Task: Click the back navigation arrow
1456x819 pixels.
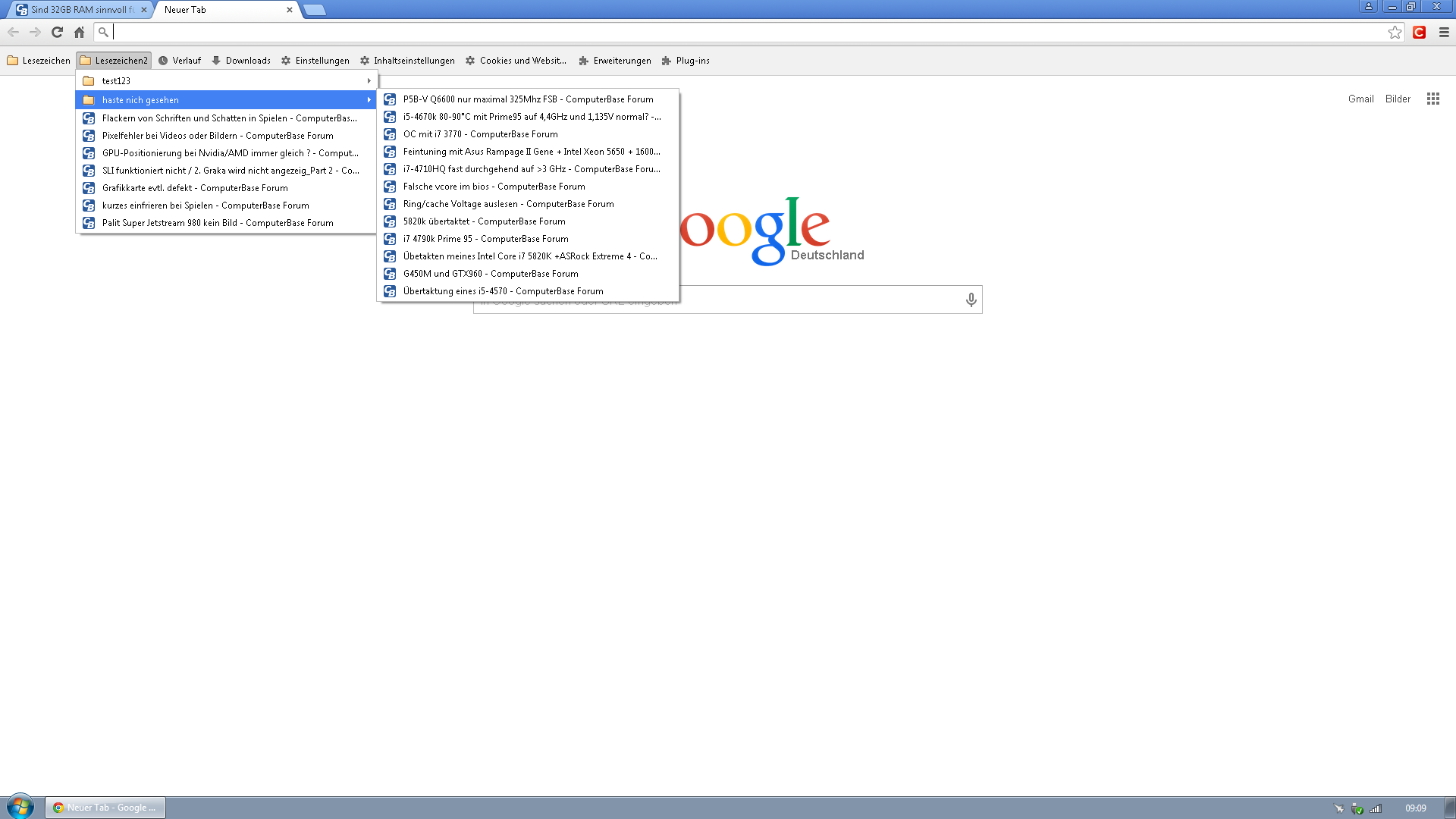Action: (x=14, y=32)
